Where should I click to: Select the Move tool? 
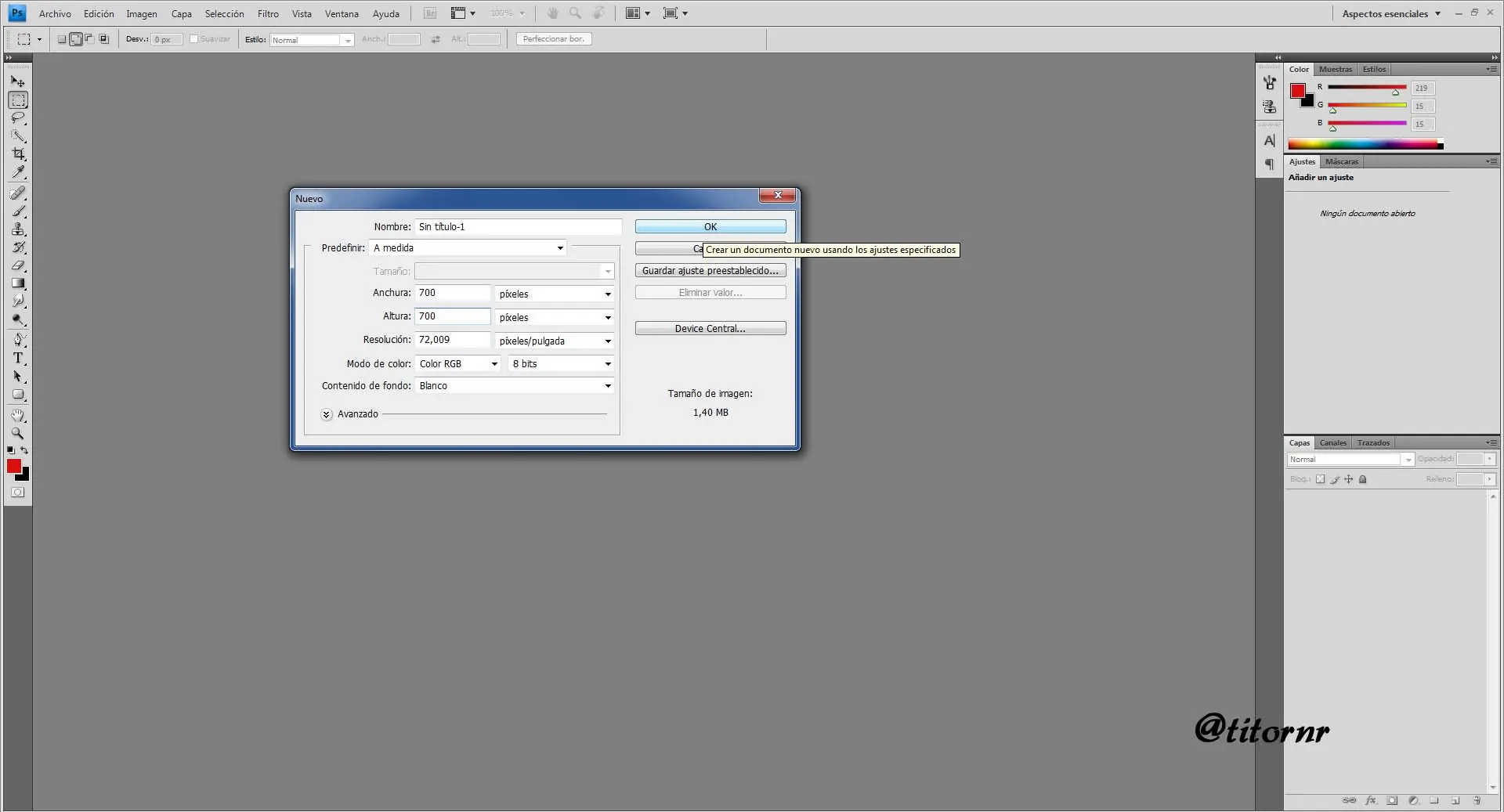[x=18, y=81]
